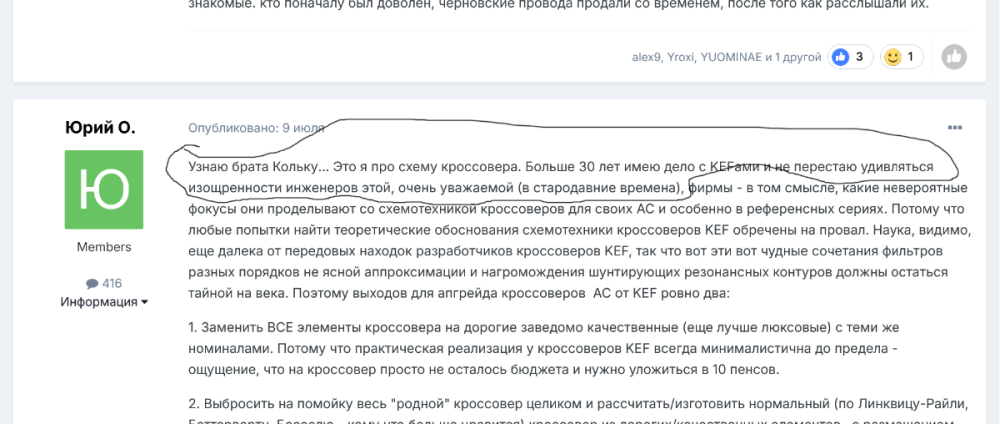Click the yellow smiley reaction icon

click(892, 57)
